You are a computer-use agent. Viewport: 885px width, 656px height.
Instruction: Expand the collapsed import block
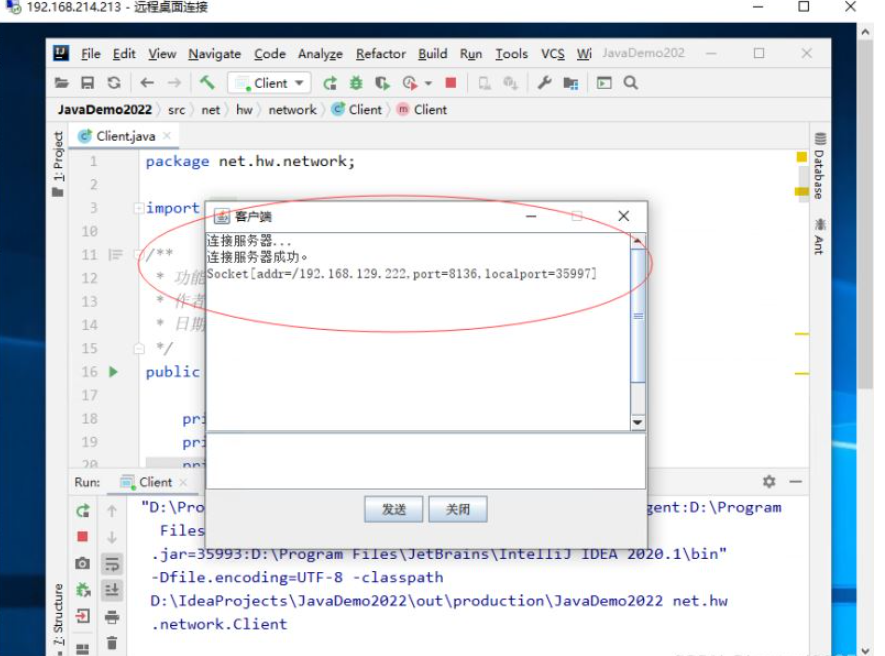coord(139,208)
